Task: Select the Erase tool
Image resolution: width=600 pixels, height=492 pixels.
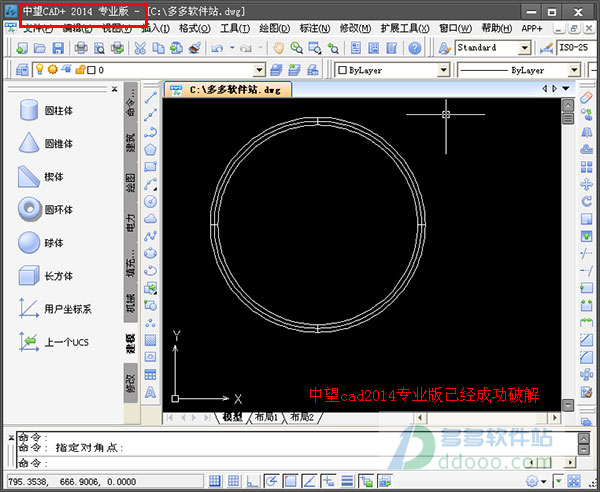Action: pos(586,97)
